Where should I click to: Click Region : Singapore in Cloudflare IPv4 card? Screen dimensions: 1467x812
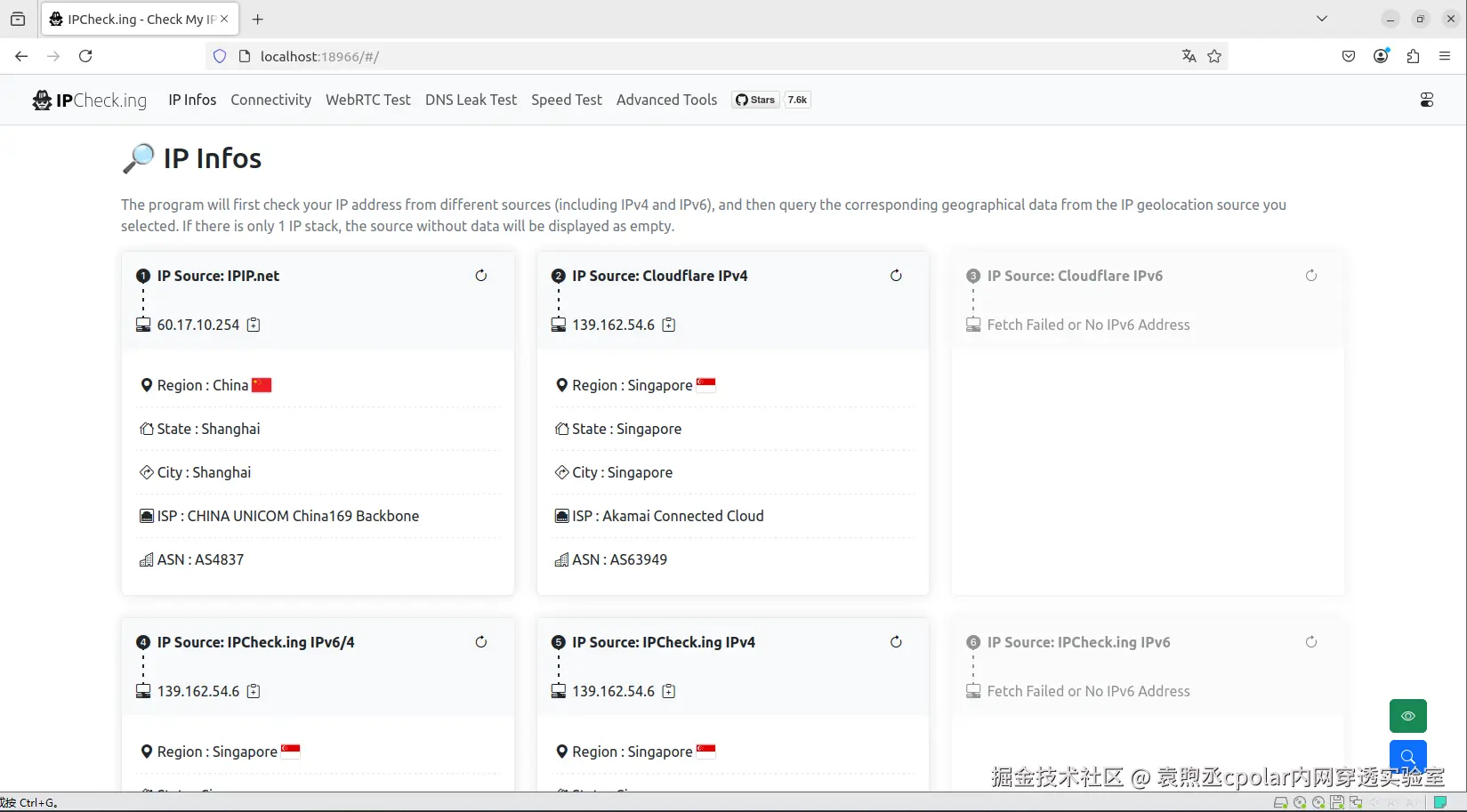(x=733, y=385)
